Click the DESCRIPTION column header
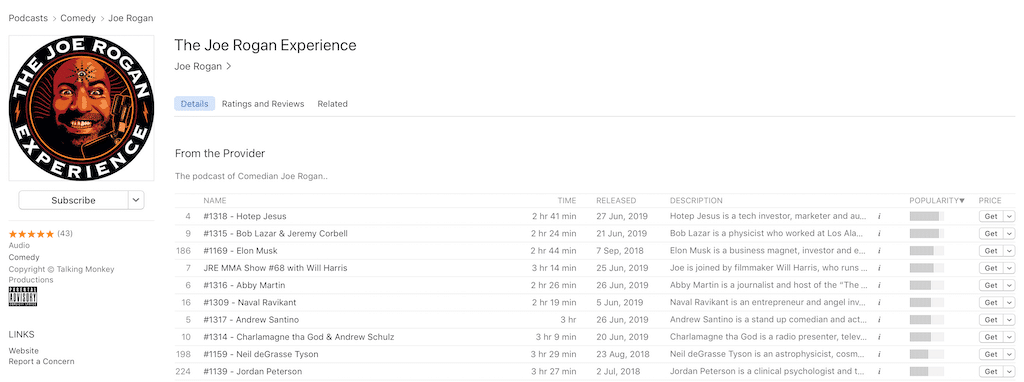Screen dimensions: 1024x382 tap(696, 201)
